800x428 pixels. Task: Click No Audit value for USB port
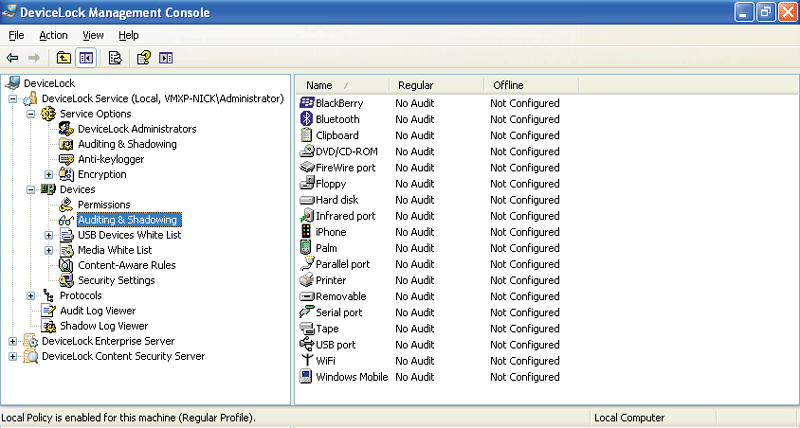pos(415,345)
